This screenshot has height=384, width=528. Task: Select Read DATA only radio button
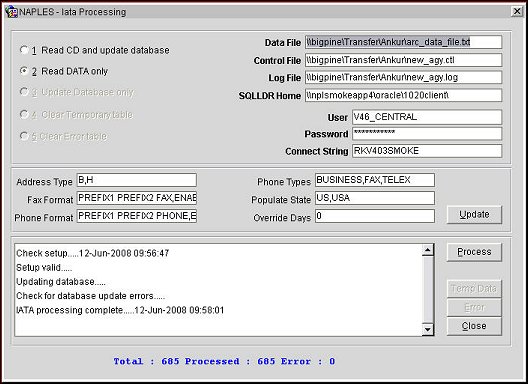(x=24, y=71)
